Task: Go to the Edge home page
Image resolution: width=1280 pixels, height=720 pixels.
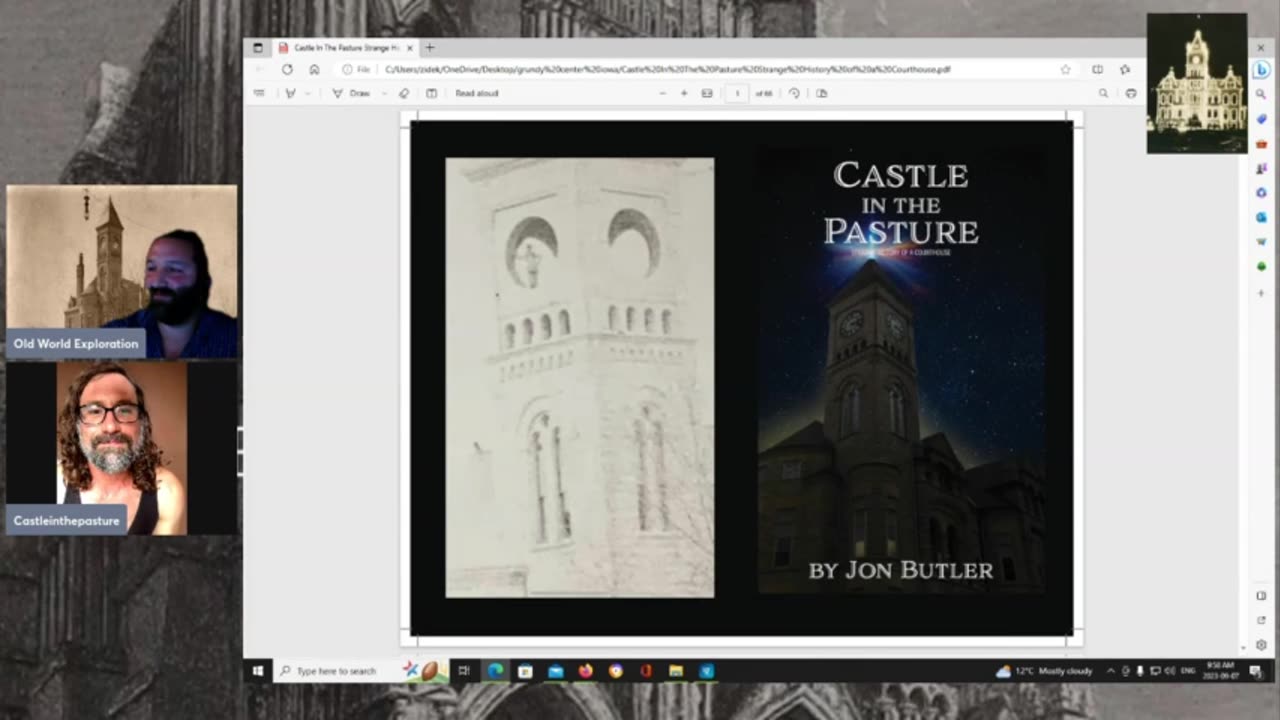Action: 314,69
